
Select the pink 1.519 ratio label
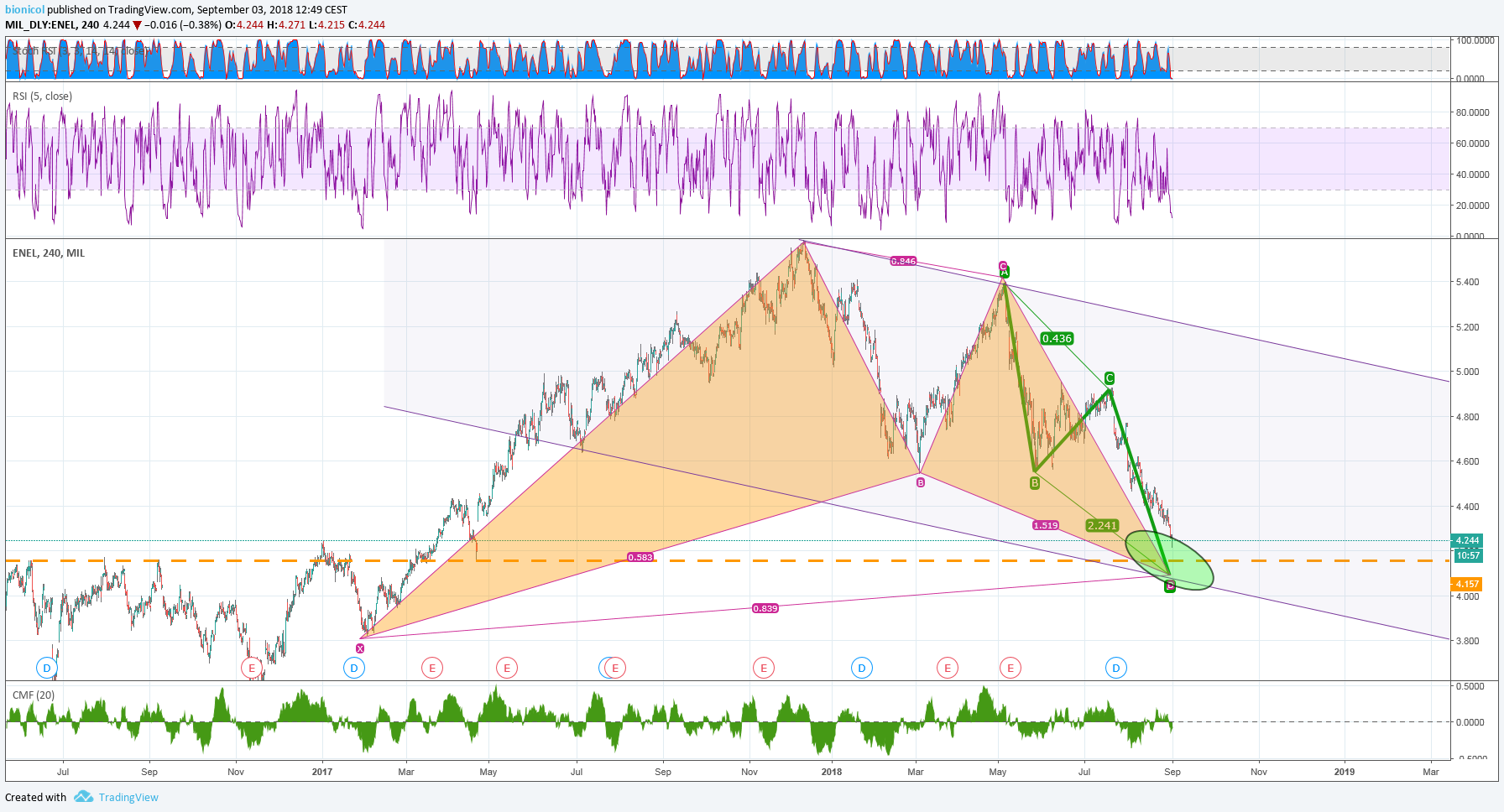tap(1046, 525)
